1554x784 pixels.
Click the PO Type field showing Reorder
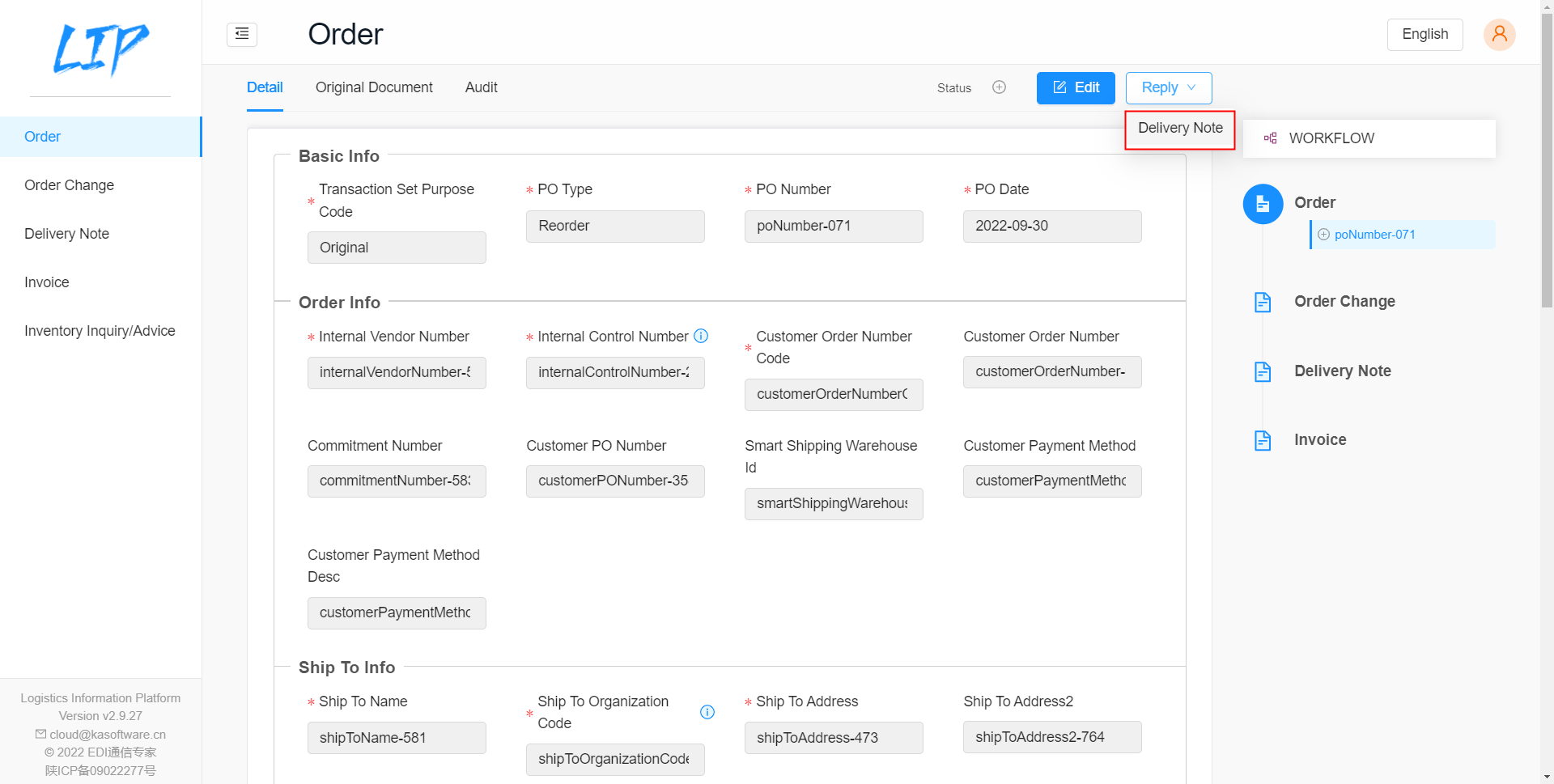click(x=615, y=226)
